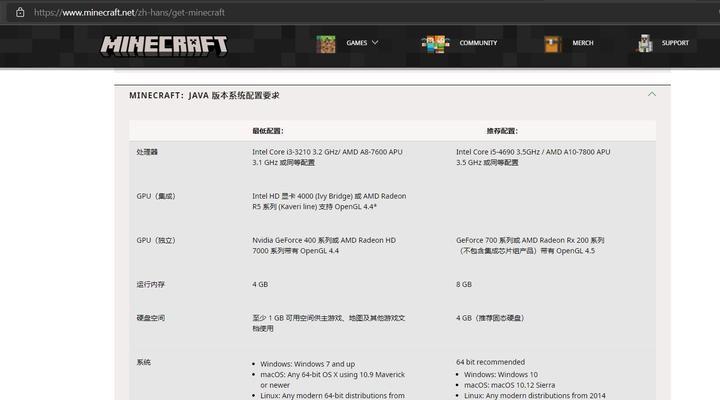Screen dimensions: 720x400
Task: Click the Community characters icon
Action: click(x=435, y=44)
